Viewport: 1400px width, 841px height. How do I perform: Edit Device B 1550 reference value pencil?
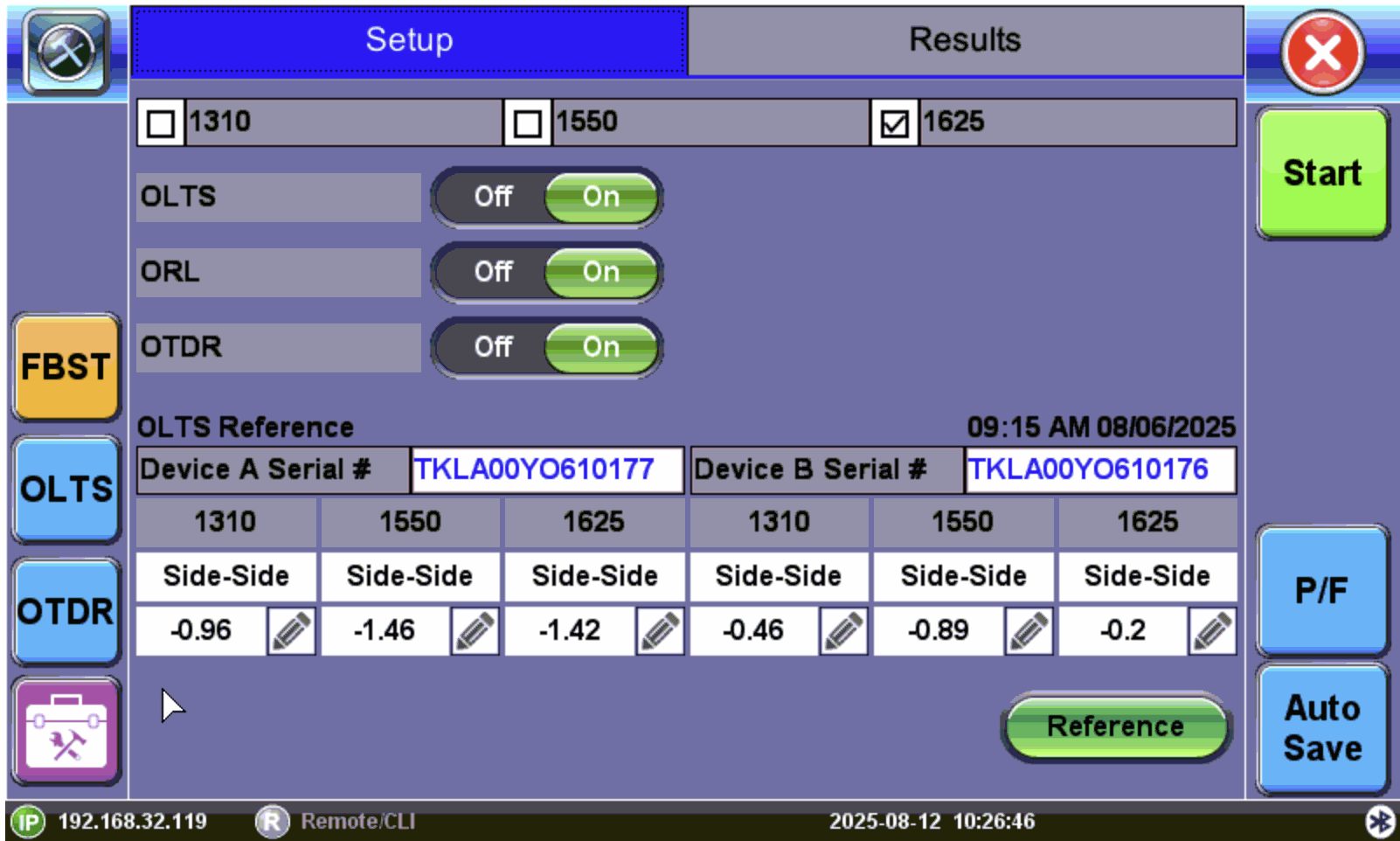coord(1029,630)
